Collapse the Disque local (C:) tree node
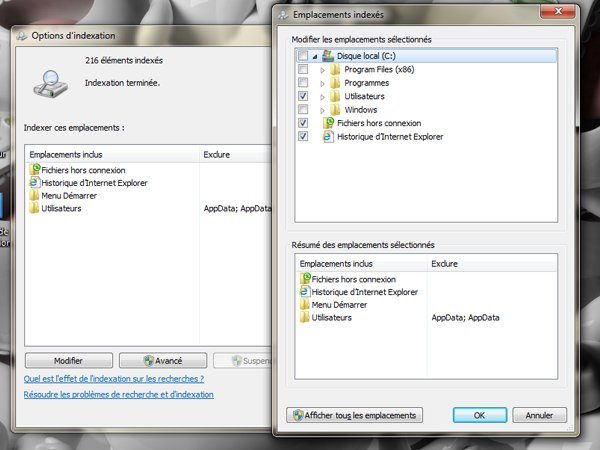Screen dimensions: 600x450 [315, 57]
